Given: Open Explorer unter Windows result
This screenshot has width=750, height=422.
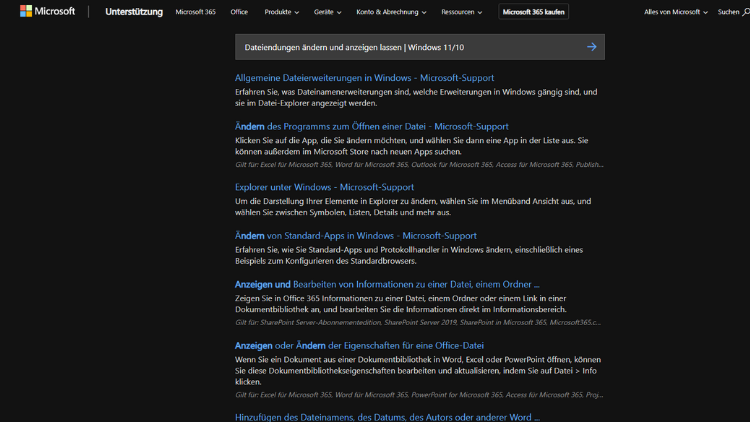Looking at the screenshot, I should point(324,187).
